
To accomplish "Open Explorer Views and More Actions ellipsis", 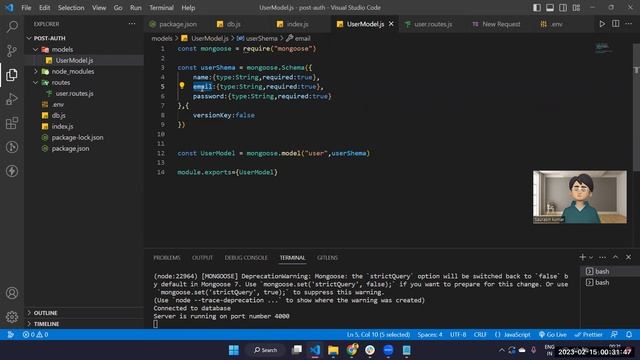I will pos(132,24).
